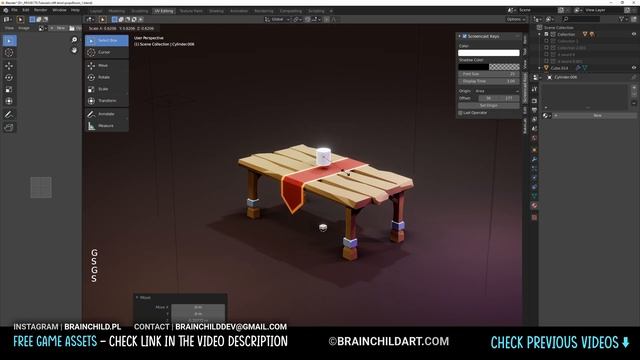
Task: Toggle the checkbox of the fourth row under Collection in the outliner
Action: [x=547, y=55]
